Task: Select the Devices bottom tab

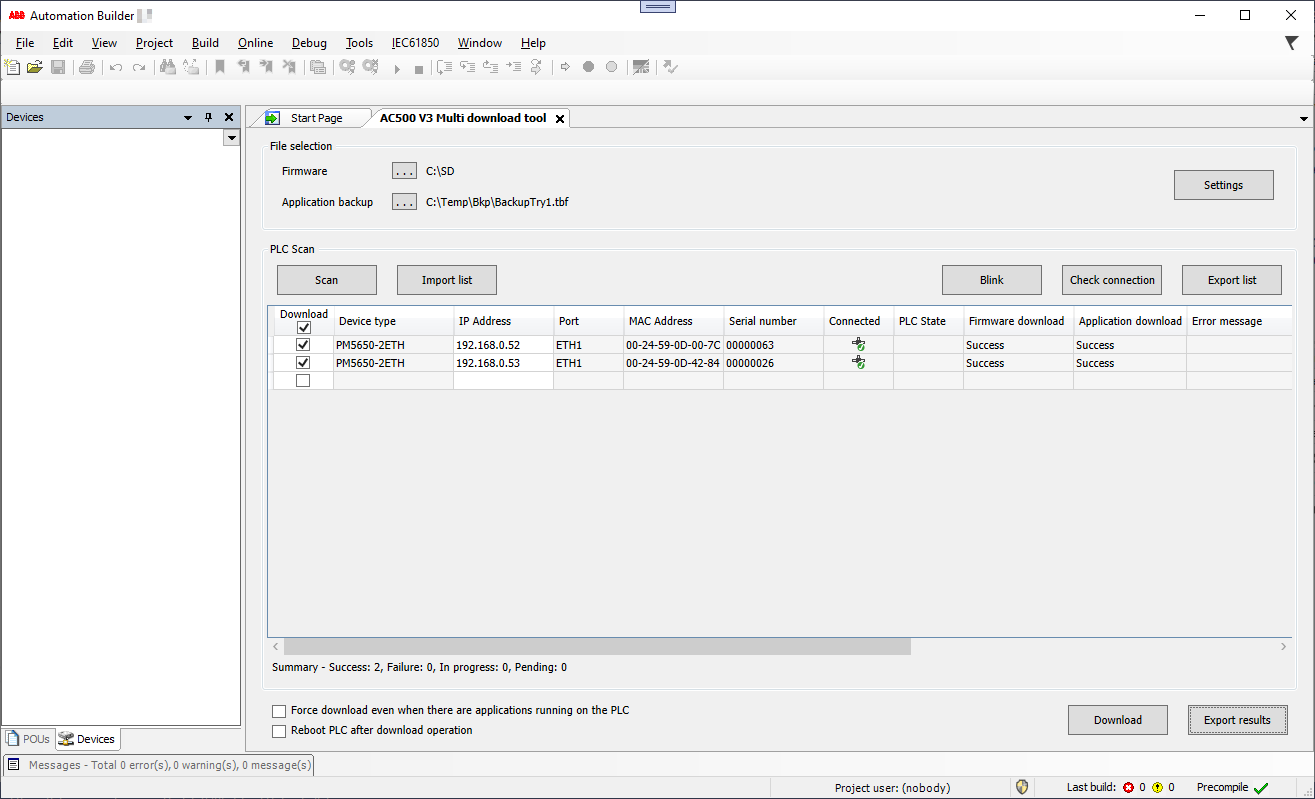Action: [87, 739]
